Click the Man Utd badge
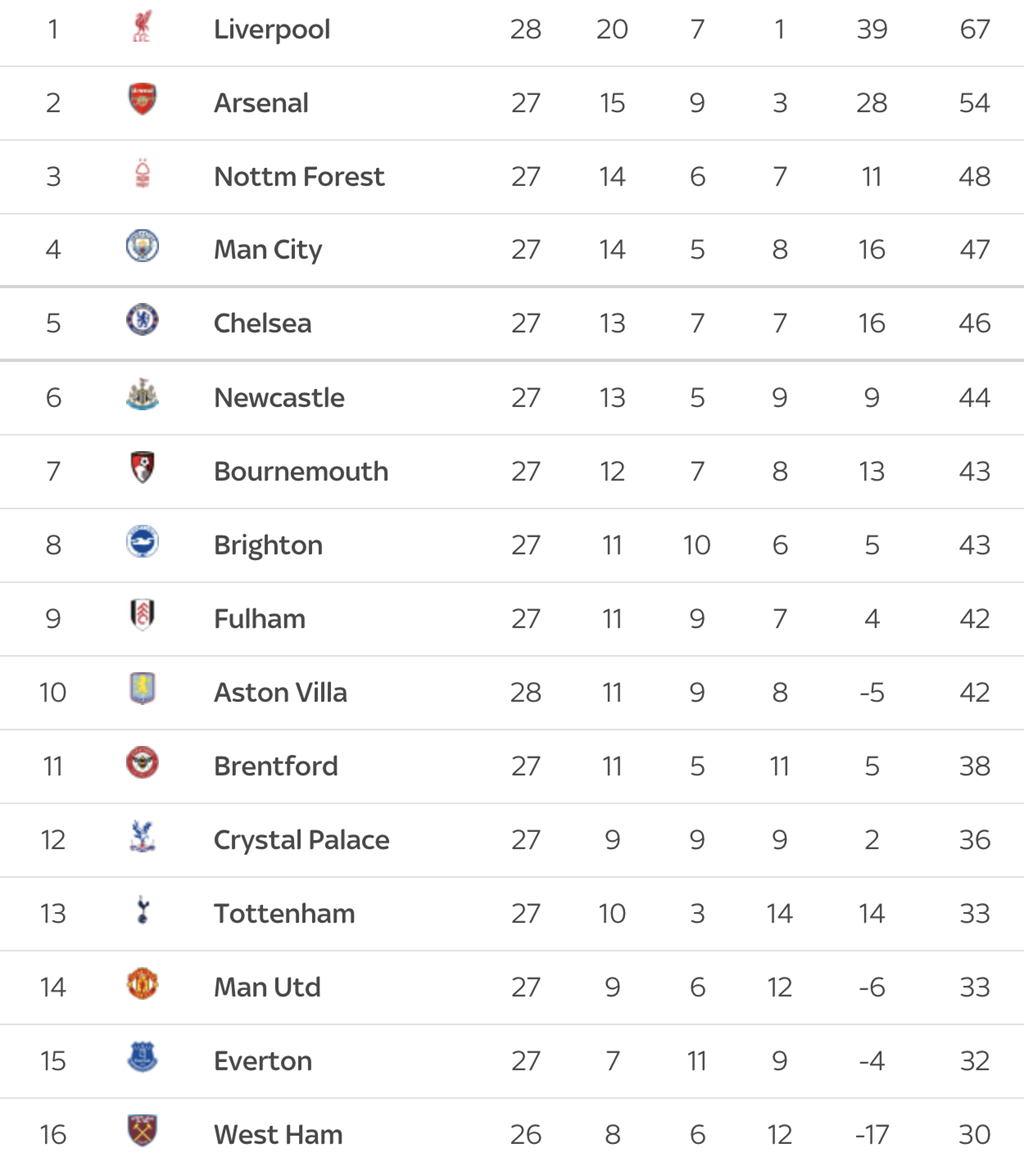Viewport: 1024px width, 1166px height. pos(142,983)
